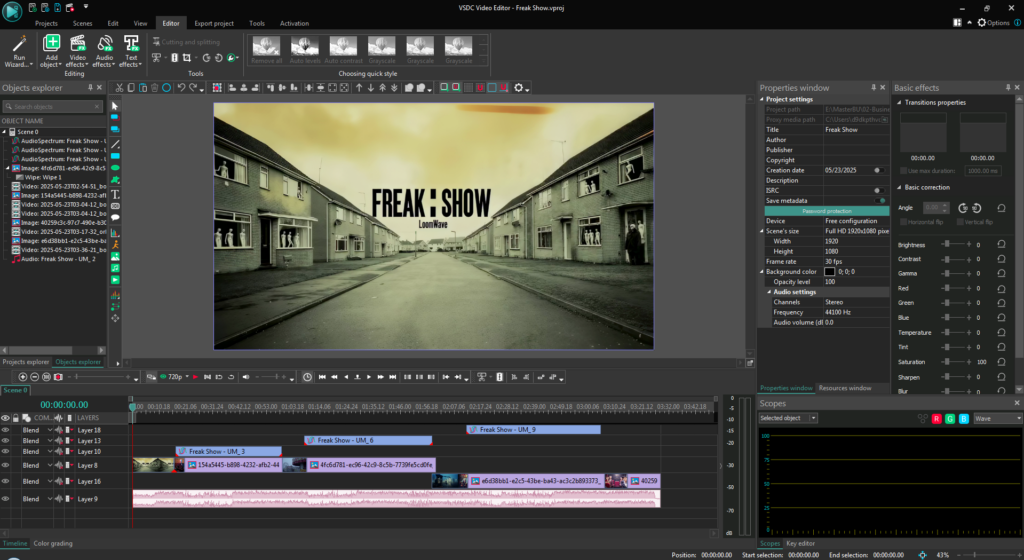This screenshot has height=560, width=1024.
Task: Open the Selected object dropdown in Scopes
Action: click(x=788, y=418)
